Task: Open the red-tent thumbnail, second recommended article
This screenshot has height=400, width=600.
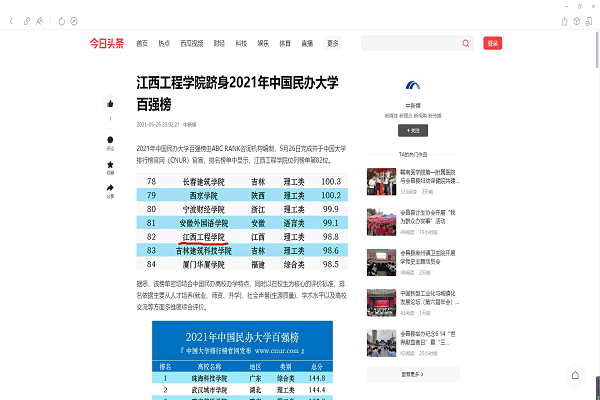Action: coord(382,222)
